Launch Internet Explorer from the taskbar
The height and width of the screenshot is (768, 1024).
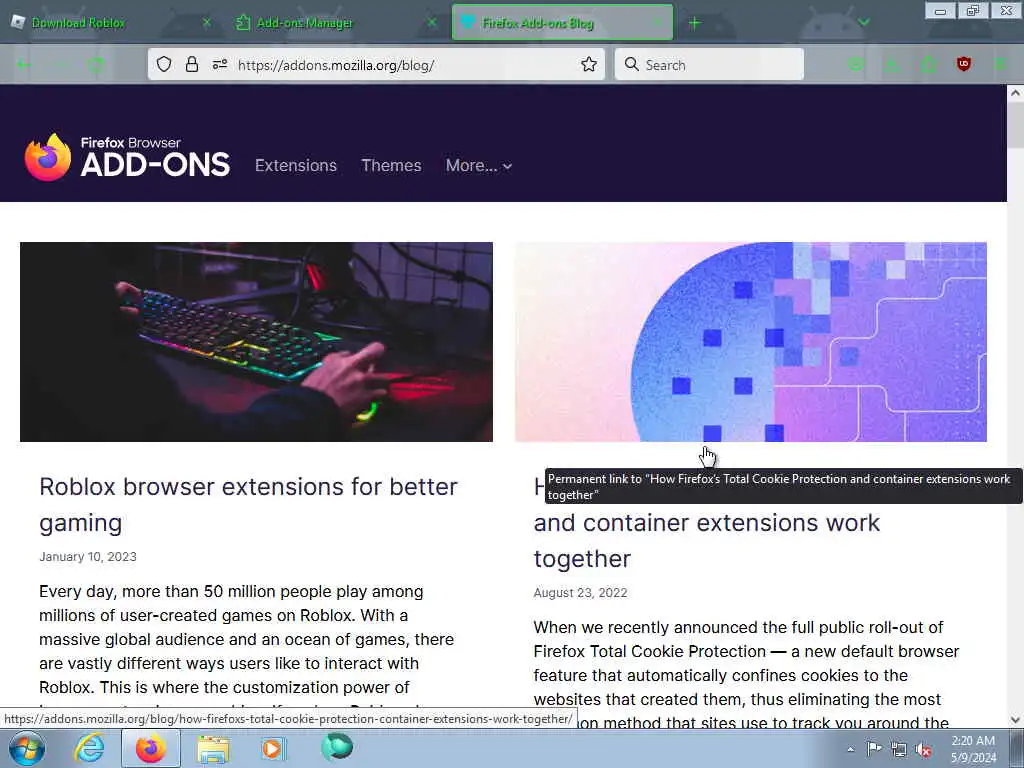[x=89, y=748]
